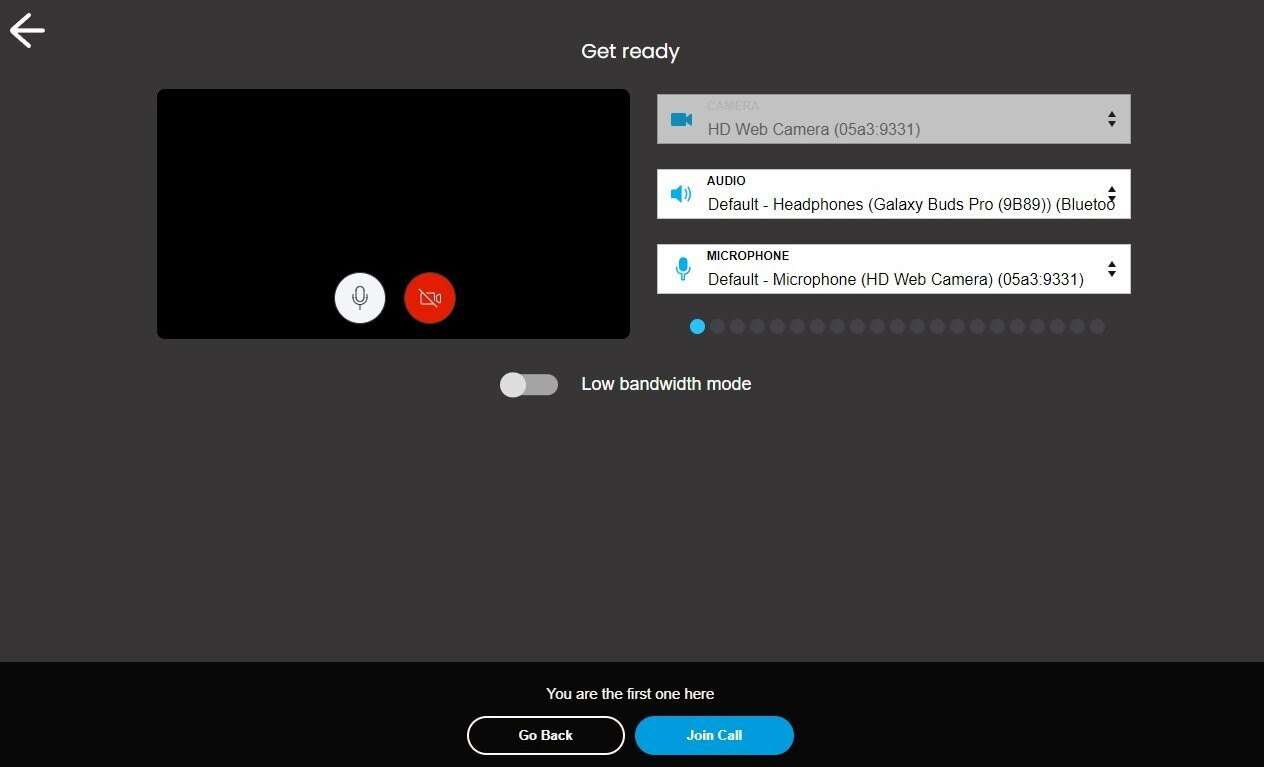This screenshot has height=767, width=1264.
Task: Click the Join Call button
Action: (714, 735)
